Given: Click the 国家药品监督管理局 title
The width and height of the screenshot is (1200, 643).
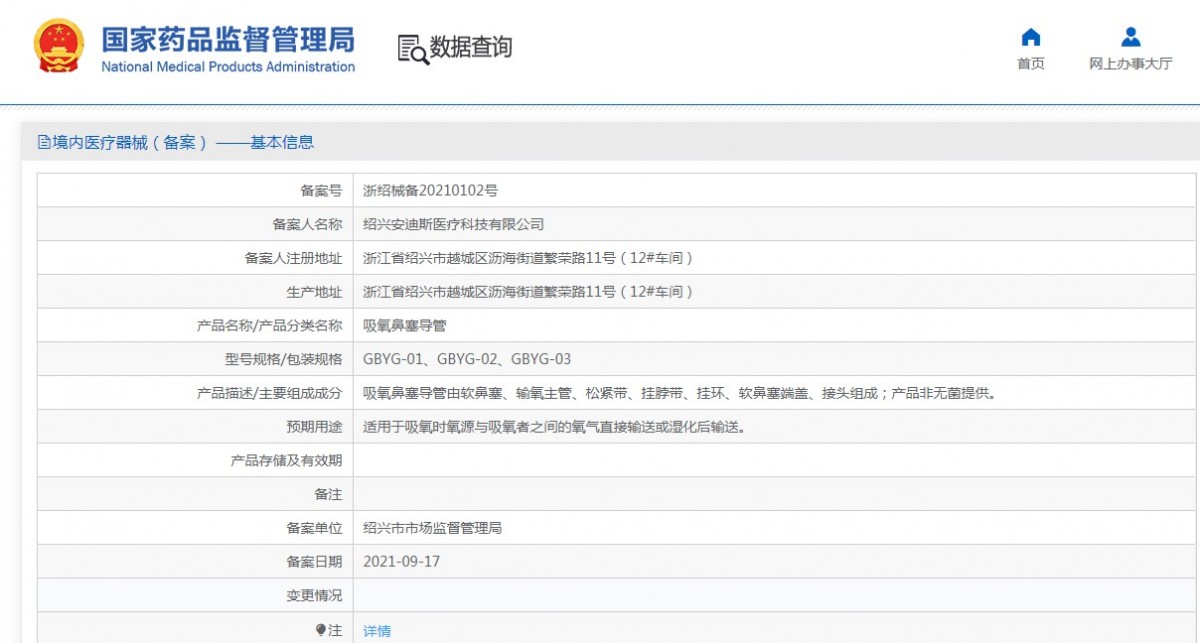Looking at the screenshot, I should point(228,39).
